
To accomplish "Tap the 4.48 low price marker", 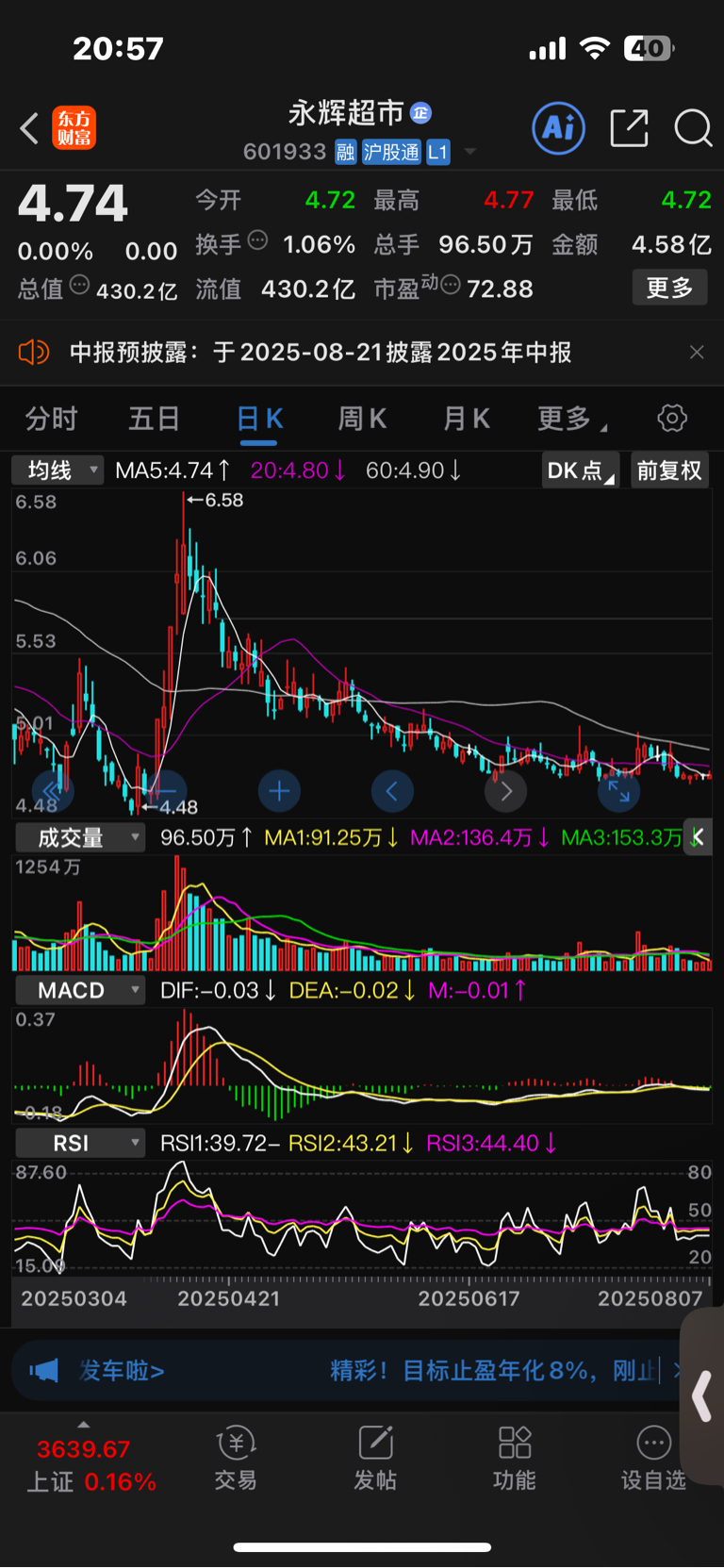I will click(170, 807).
